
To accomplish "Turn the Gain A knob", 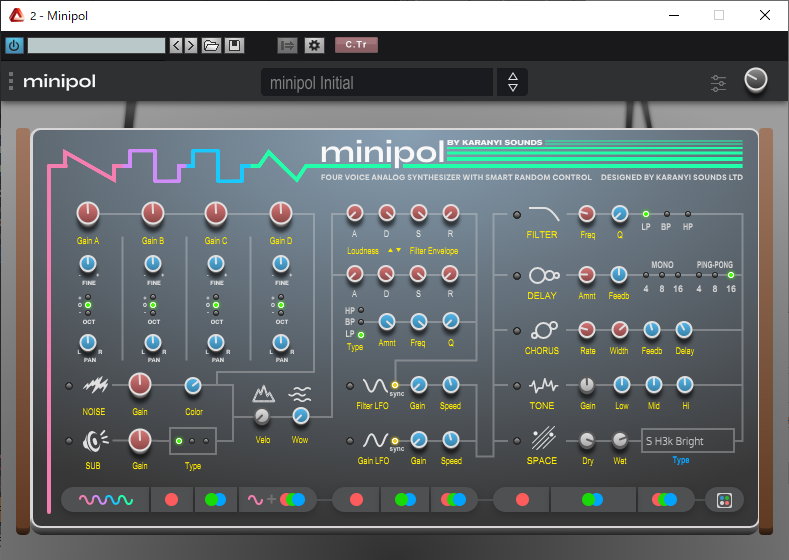I will tap(88, 213).
